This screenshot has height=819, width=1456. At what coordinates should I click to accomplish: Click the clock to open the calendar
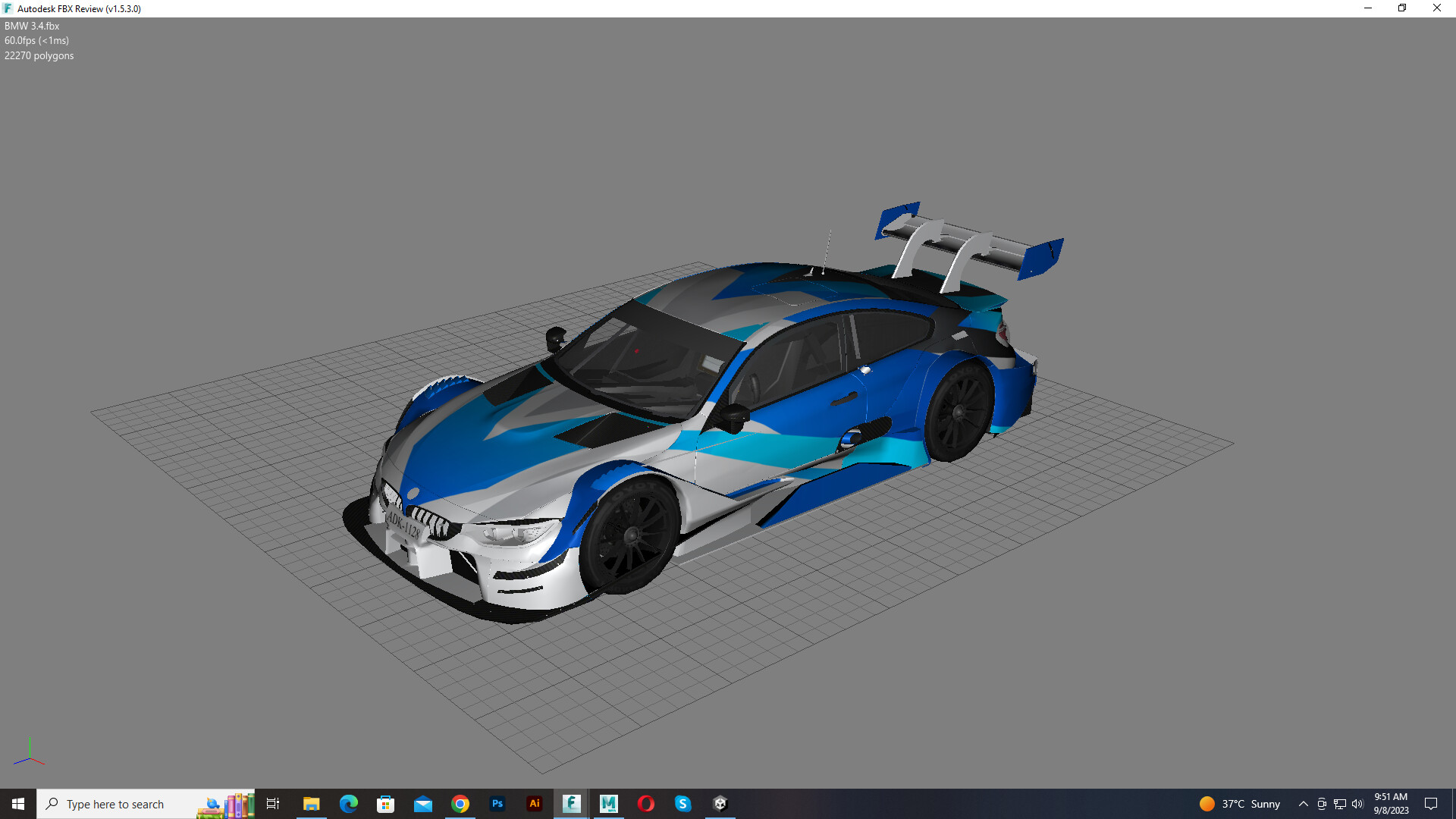[x=1390, y=804]
